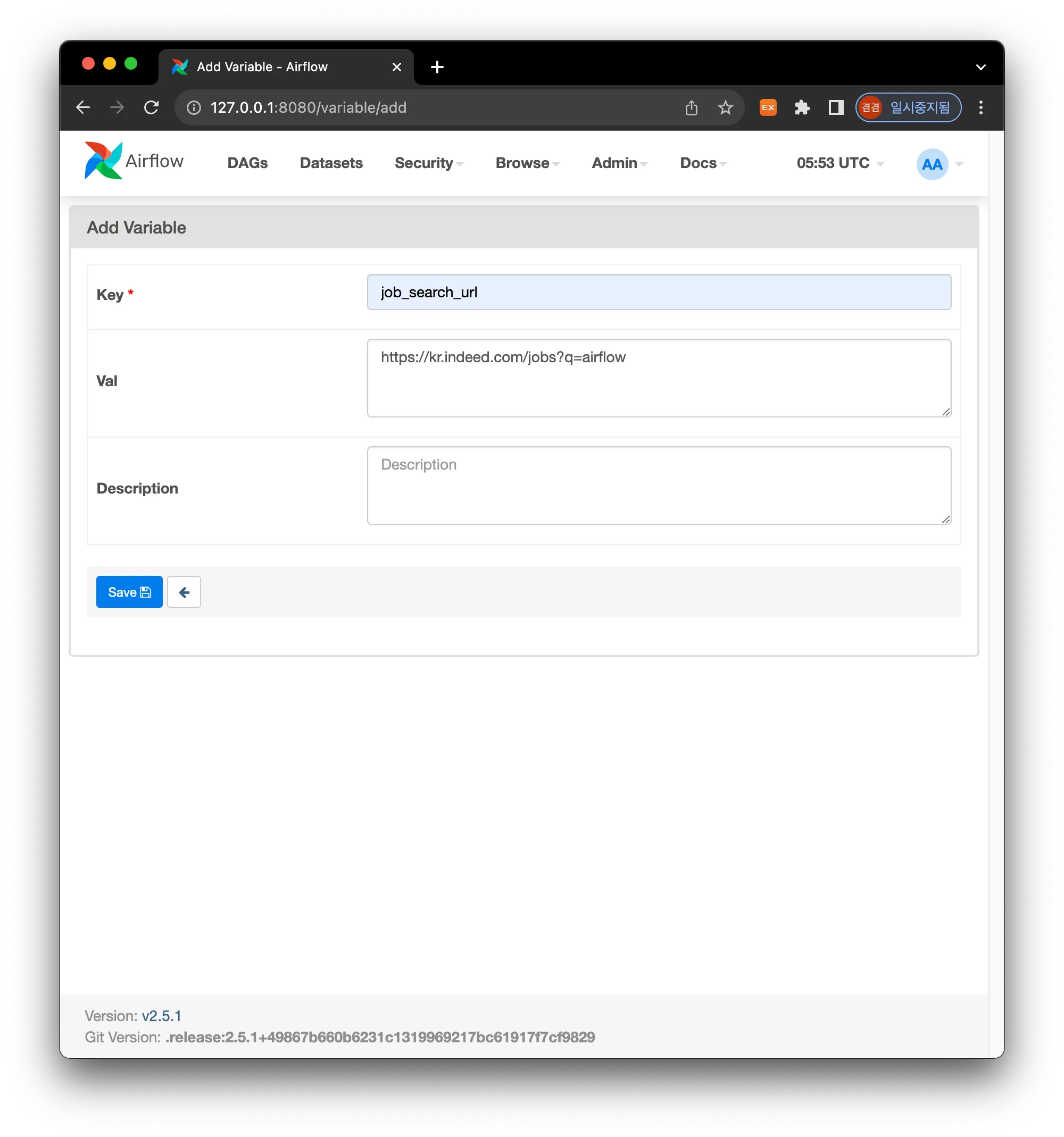Go to the DAGs menu item

click(247, 164)
